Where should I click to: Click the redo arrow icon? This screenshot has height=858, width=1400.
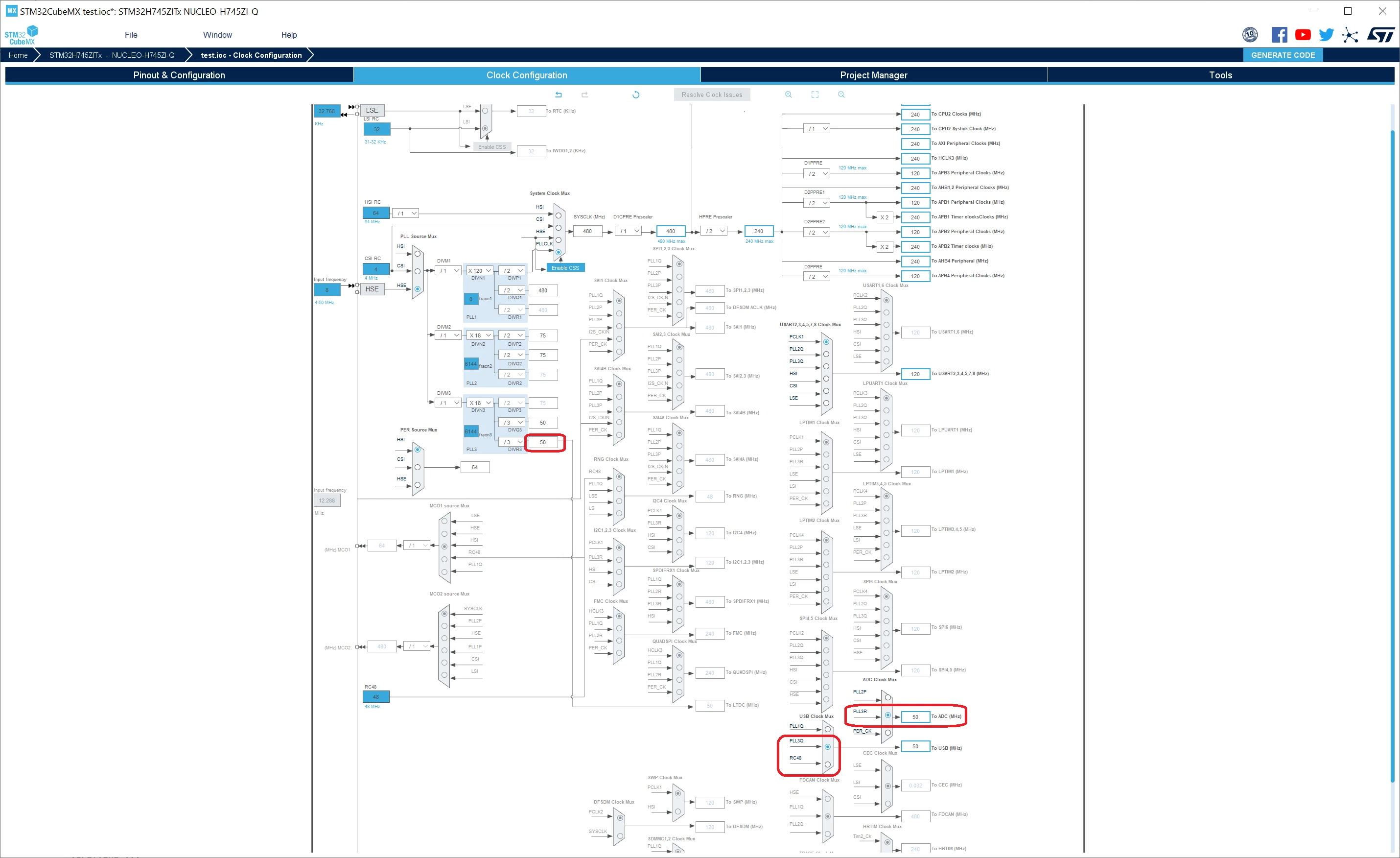[584, 95]
